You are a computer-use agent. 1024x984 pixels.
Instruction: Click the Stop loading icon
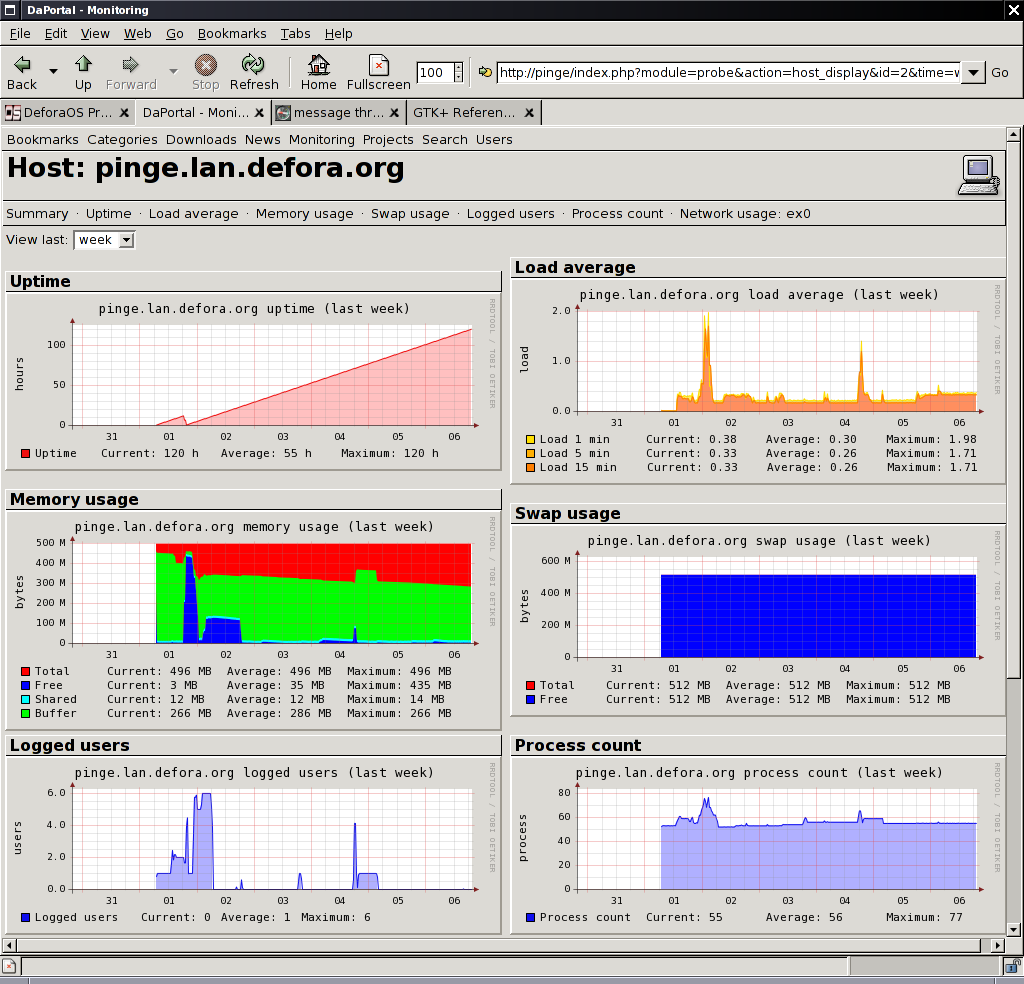click(205, 65)
